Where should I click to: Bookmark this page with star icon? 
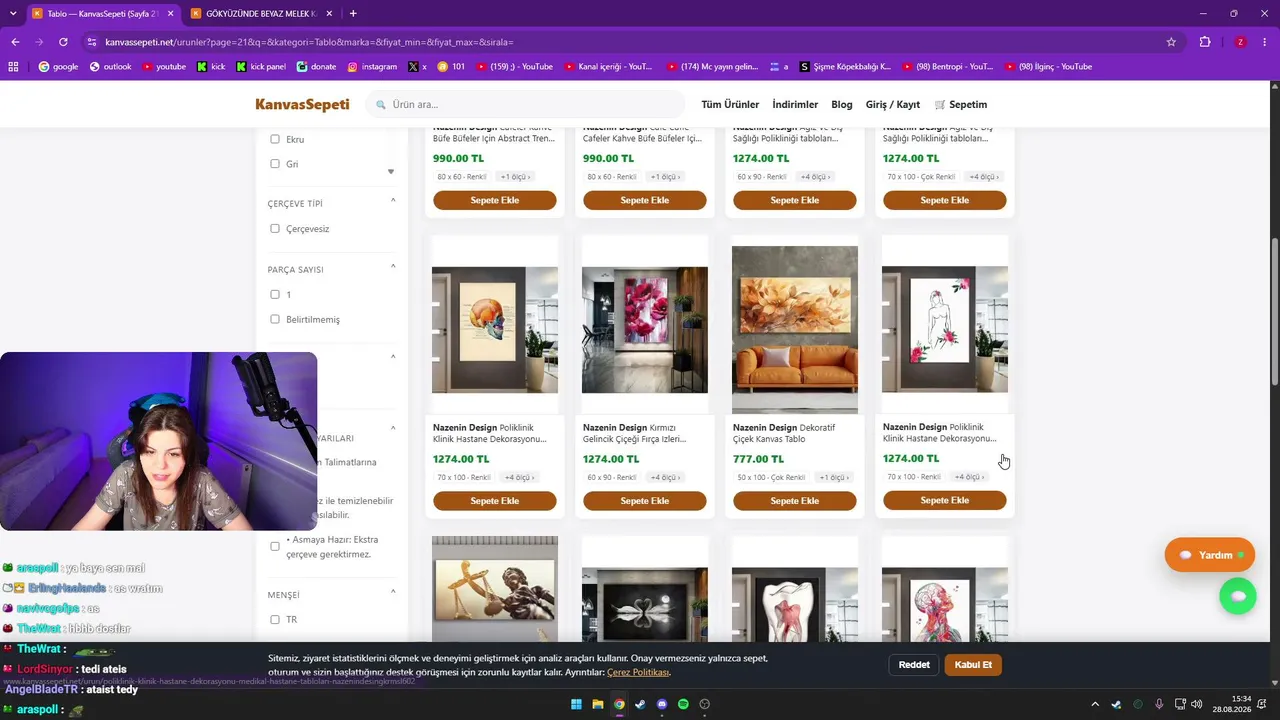click(1171, 42)
